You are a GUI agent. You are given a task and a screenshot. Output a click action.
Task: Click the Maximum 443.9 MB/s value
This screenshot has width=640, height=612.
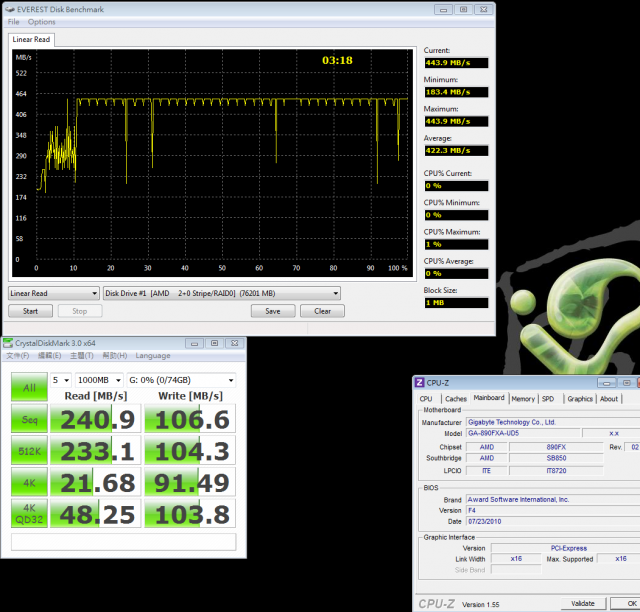tap(456, 122)
